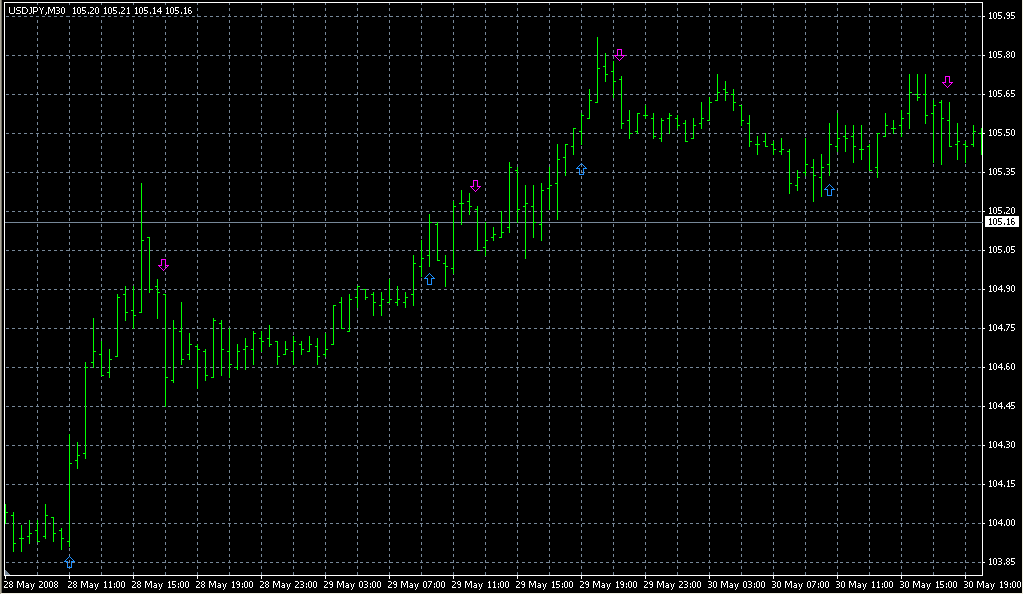Click the 29 May 23:00 time label
1024x594 pixels.
672,585
